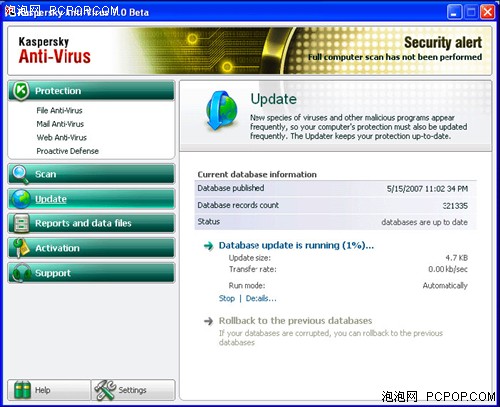Click the Activation key icon
This screenshot has width=500, height=407.
pyautogui.click(x=21, y=248)
